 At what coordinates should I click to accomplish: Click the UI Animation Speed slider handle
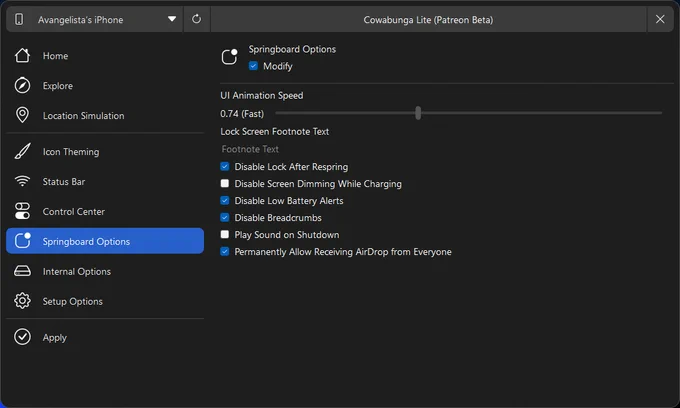(x=418, y=113)
